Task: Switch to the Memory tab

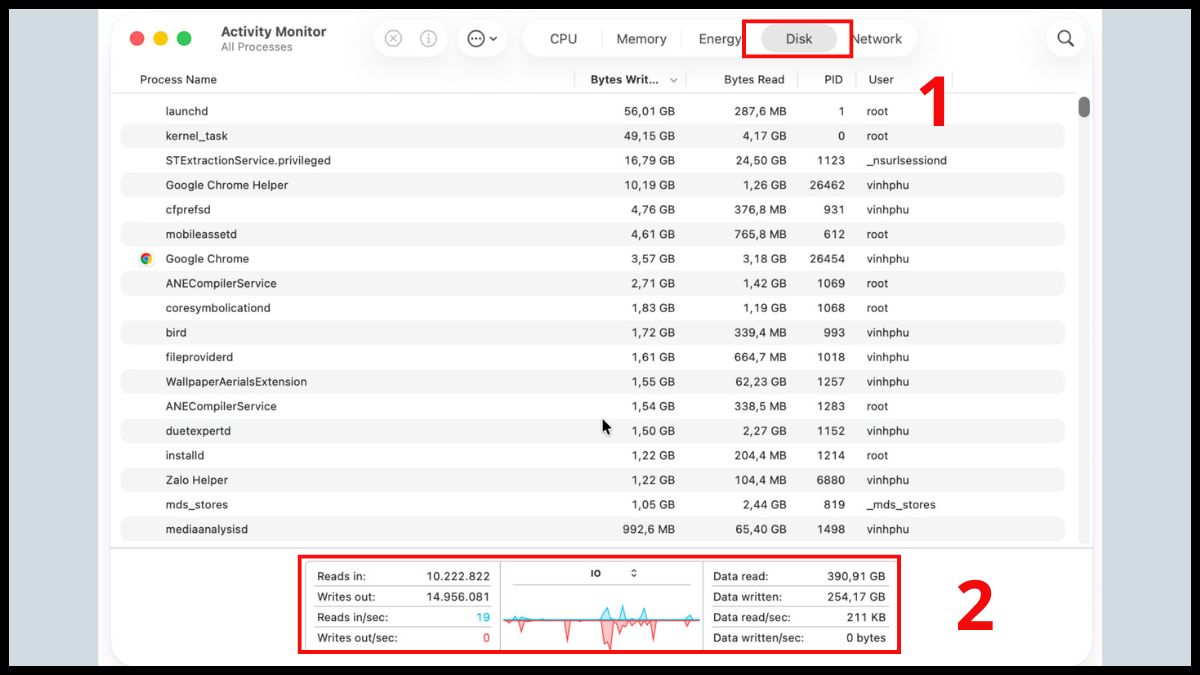Action: point(641,39)
